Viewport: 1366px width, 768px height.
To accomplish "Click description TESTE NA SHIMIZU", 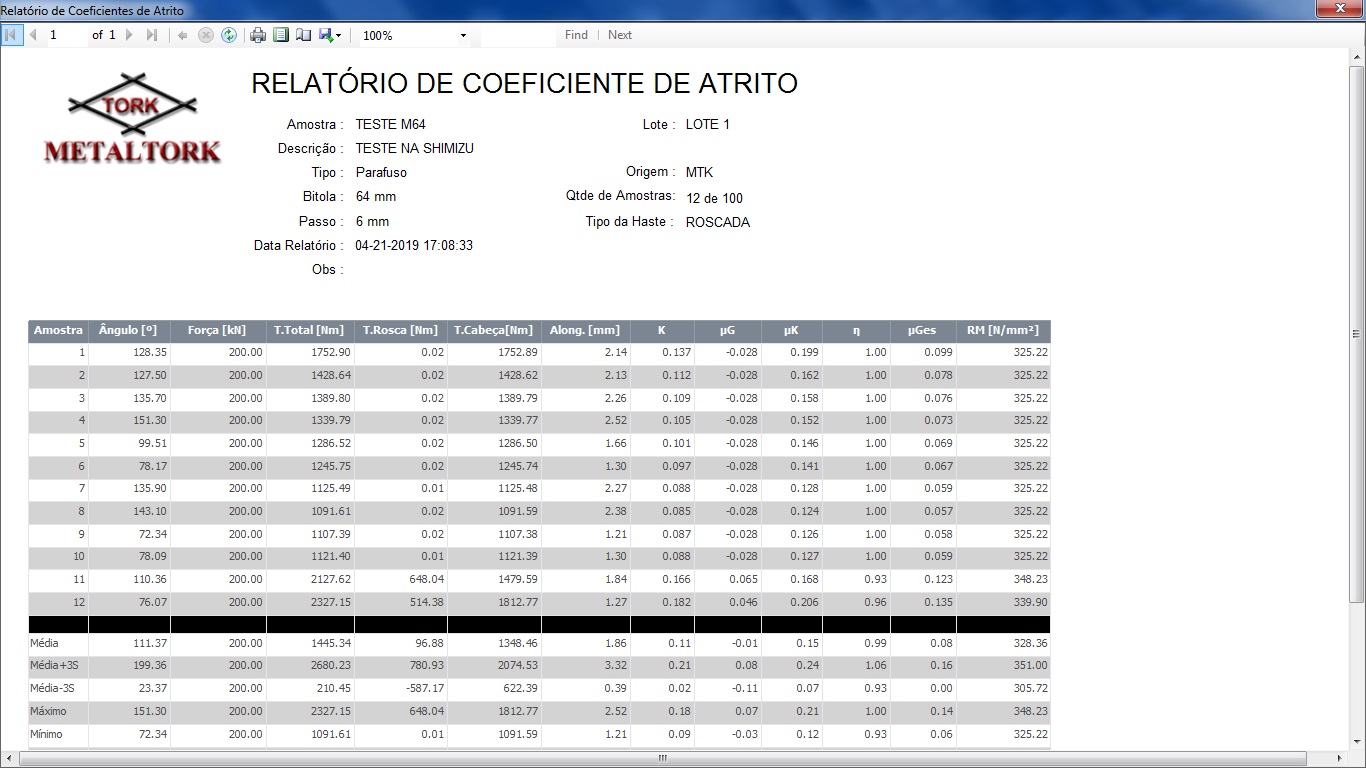I will pos(415,148).
